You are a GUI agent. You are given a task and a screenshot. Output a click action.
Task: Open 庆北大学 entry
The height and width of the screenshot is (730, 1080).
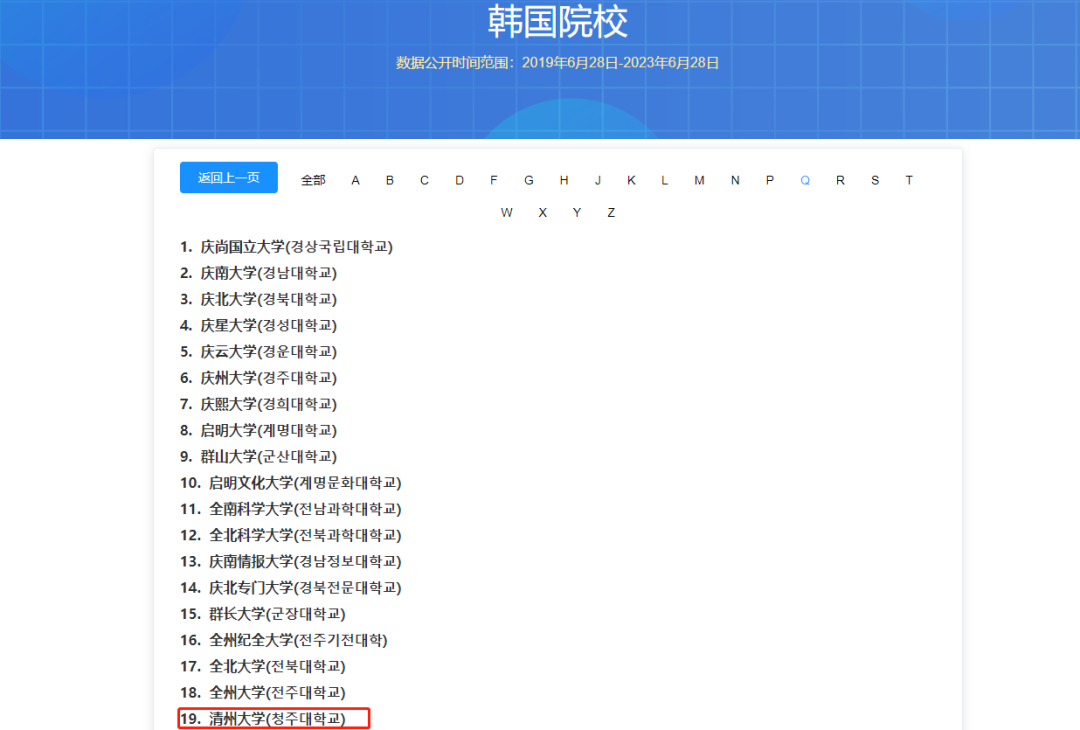pyautogui.click(x=270, y=298)
